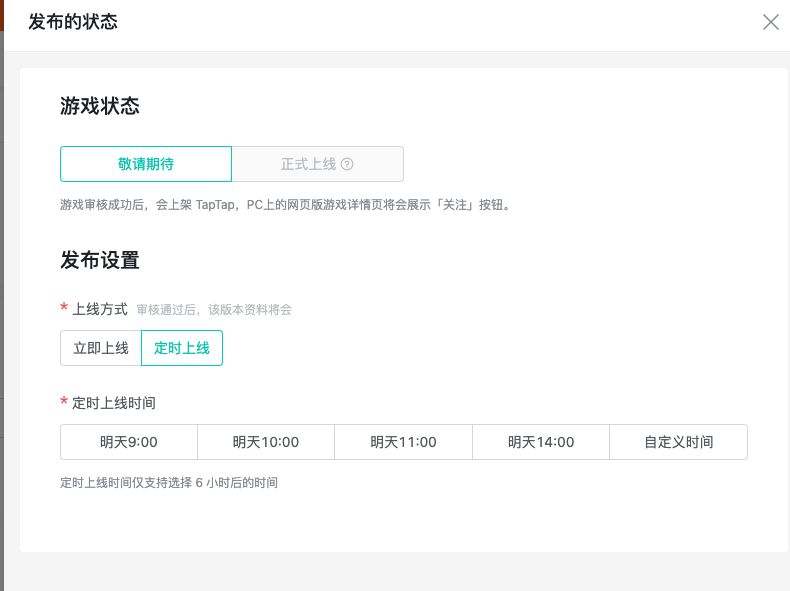
Task: Click the 定时上线时间 field label
Action: click(x=114, y=403)
